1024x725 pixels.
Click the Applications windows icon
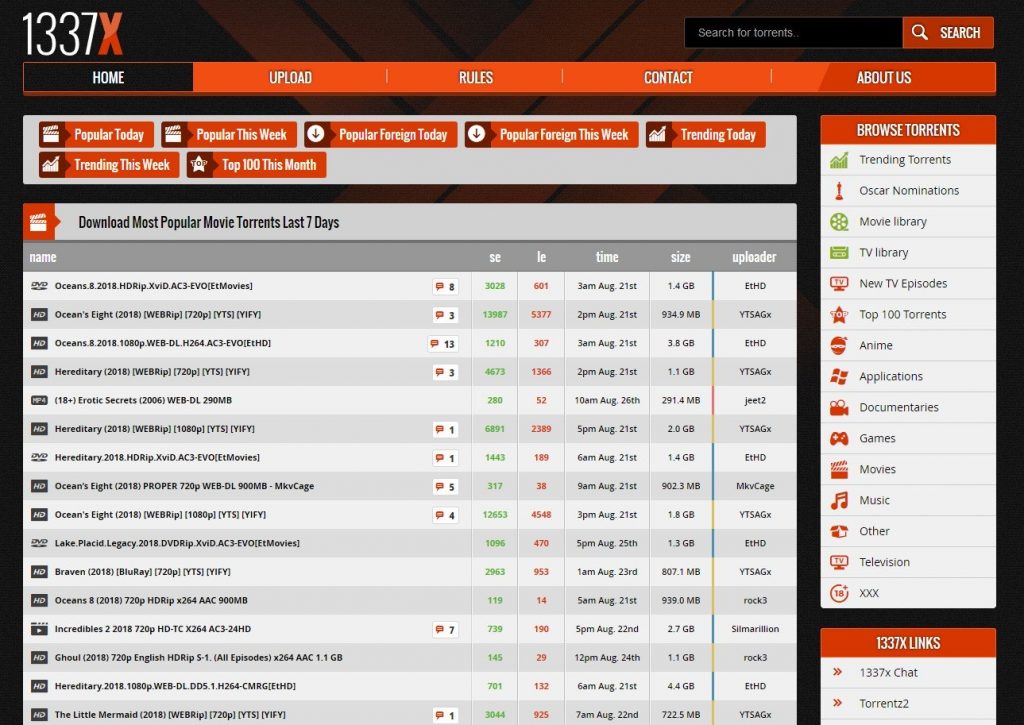click(839, 377)
